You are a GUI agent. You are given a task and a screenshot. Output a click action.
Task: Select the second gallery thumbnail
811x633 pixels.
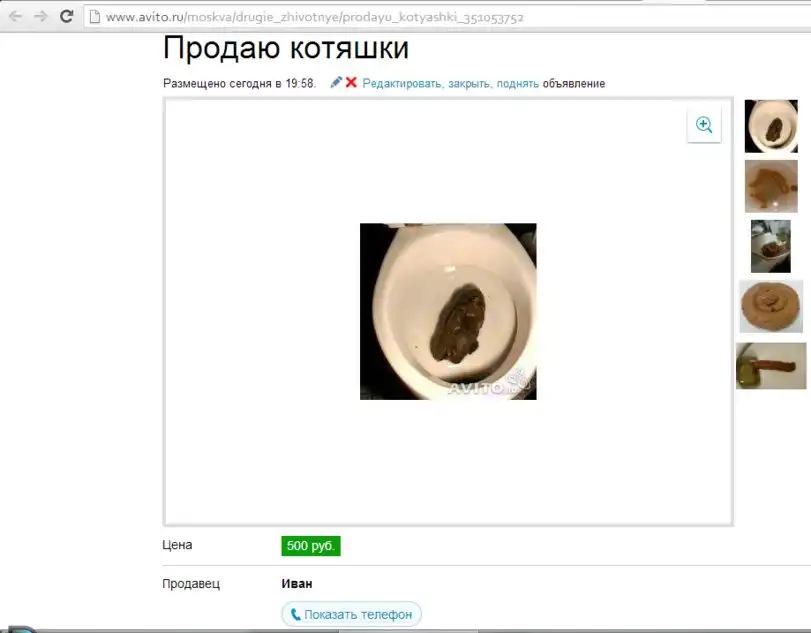tap(771, 186)
